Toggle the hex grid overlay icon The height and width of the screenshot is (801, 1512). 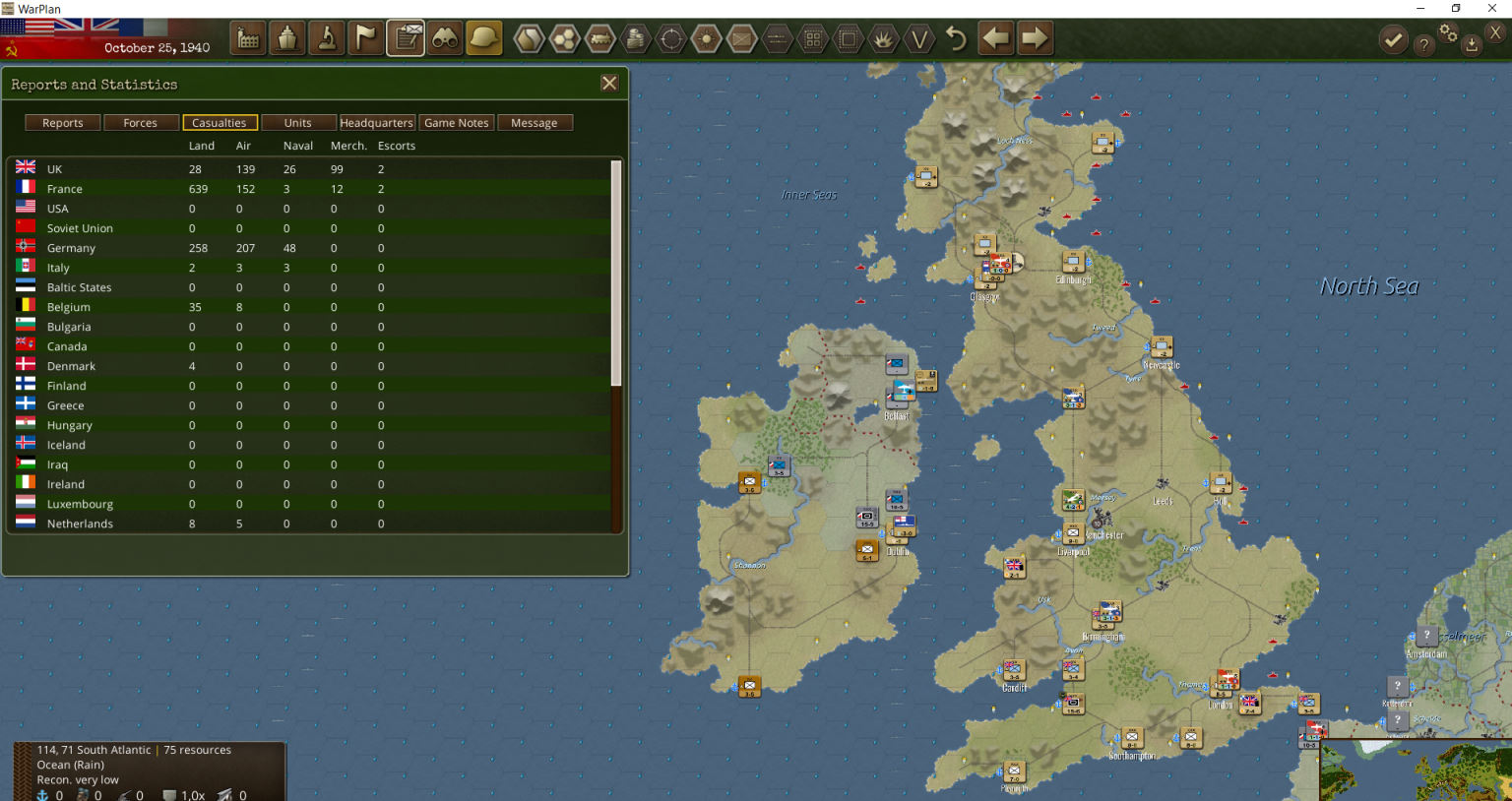565,39
